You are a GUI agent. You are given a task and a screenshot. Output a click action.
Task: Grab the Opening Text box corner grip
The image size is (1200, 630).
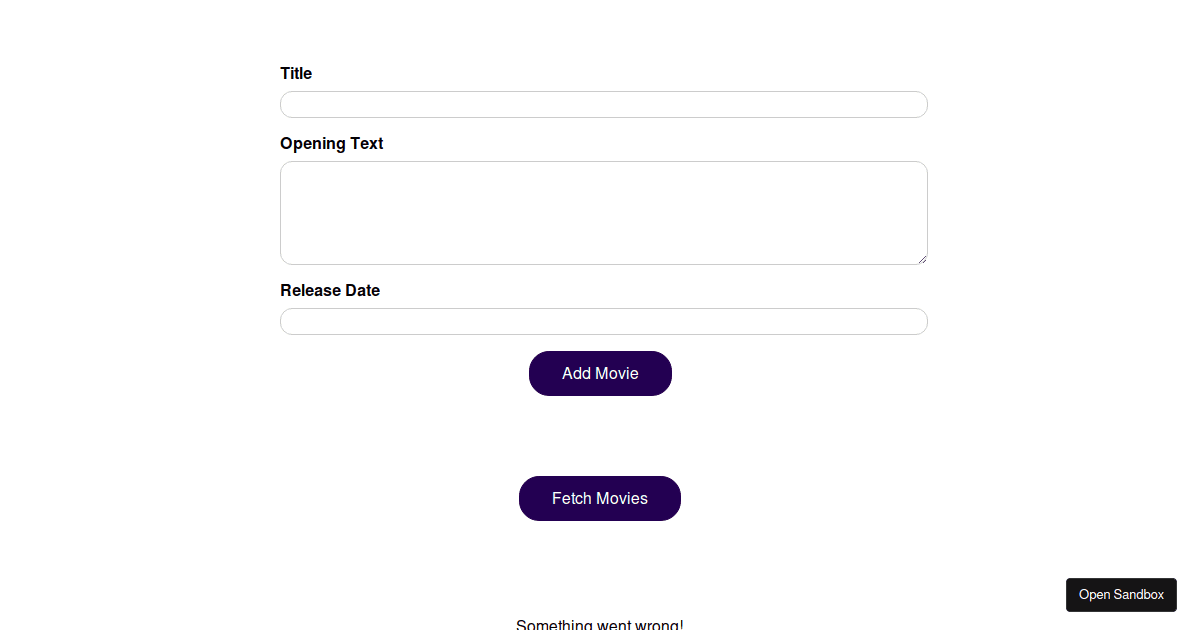coord(922,259)
